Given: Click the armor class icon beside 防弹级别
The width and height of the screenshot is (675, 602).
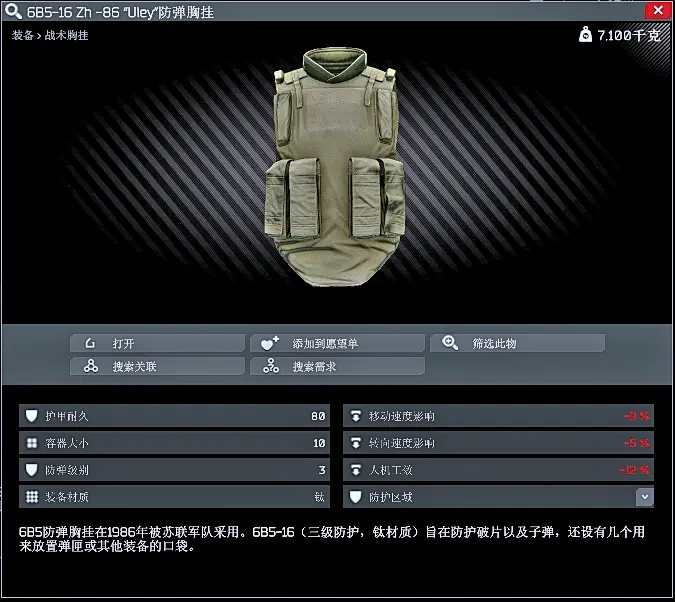Looking at the screenshot, I should 32,470.
